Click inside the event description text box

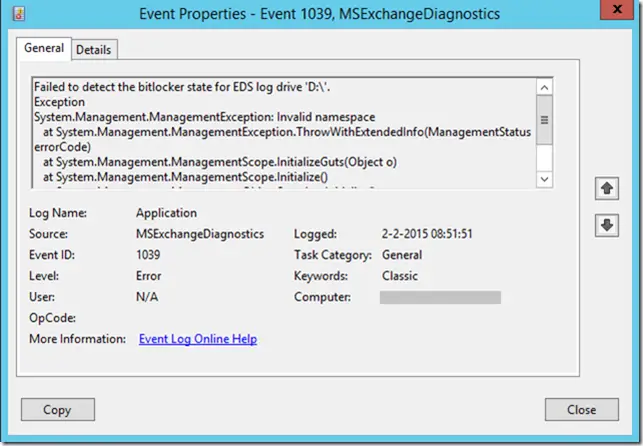coord(284,133)
